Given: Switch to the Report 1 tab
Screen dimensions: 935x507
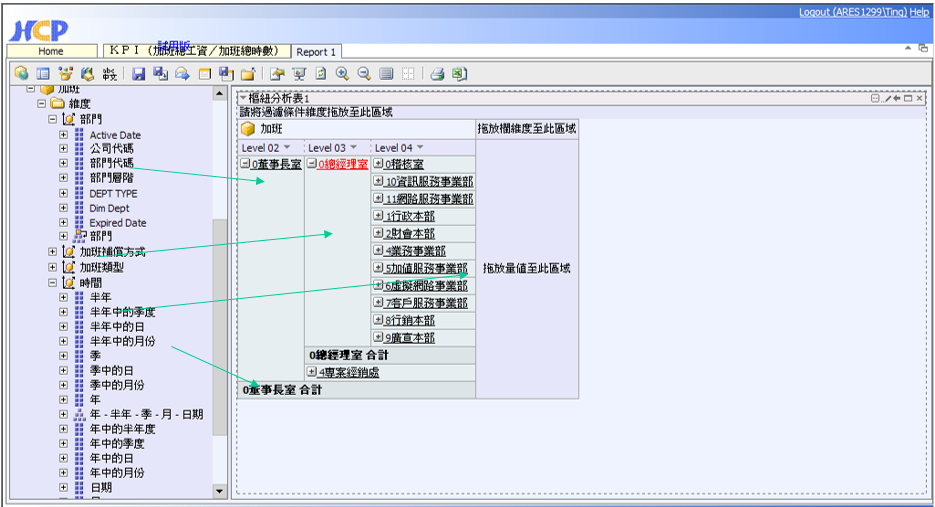Looking at the screenshot, I should [316, 52].
